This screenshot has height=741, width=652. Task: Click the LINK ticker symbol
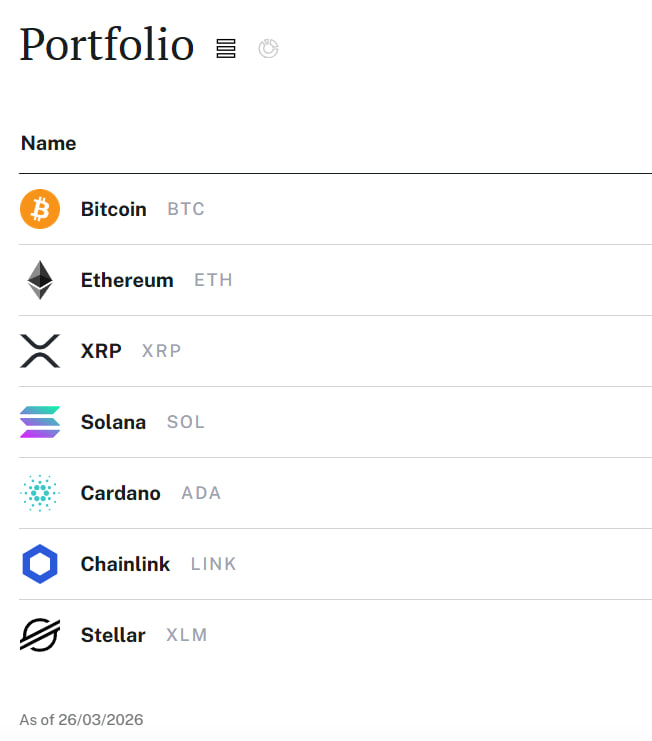(x=214, y=565)
